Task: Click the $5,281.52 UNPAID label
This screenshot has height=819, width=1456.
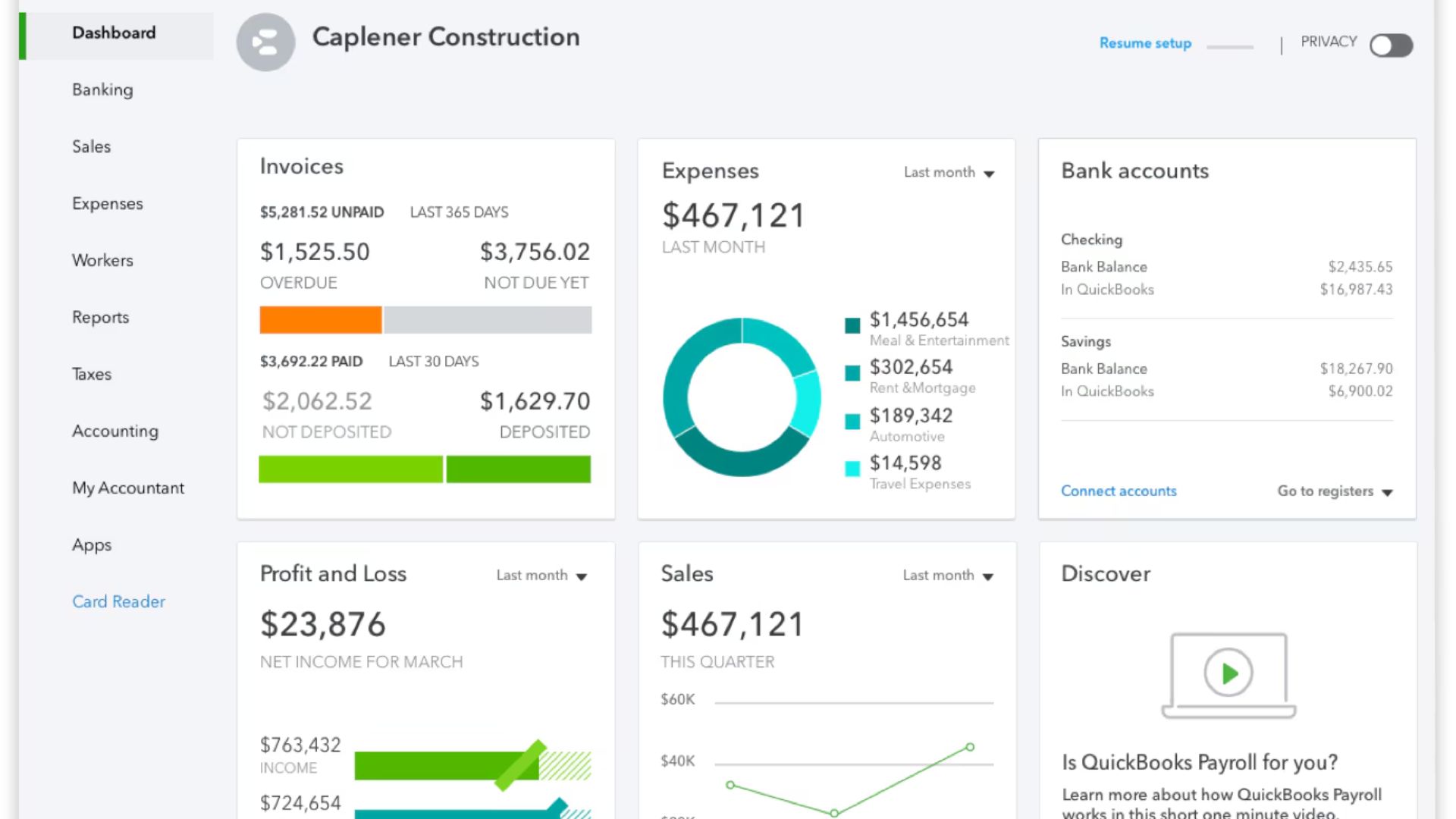Action: point(322,212)
